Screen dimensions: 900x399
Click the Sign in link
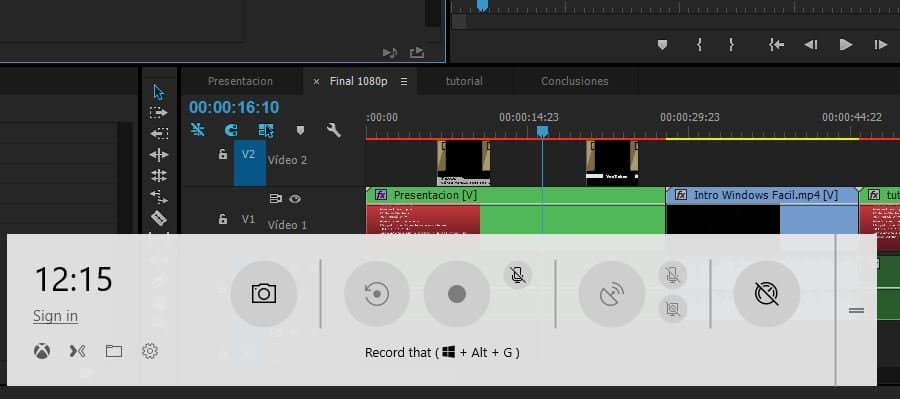coord(55,316)
